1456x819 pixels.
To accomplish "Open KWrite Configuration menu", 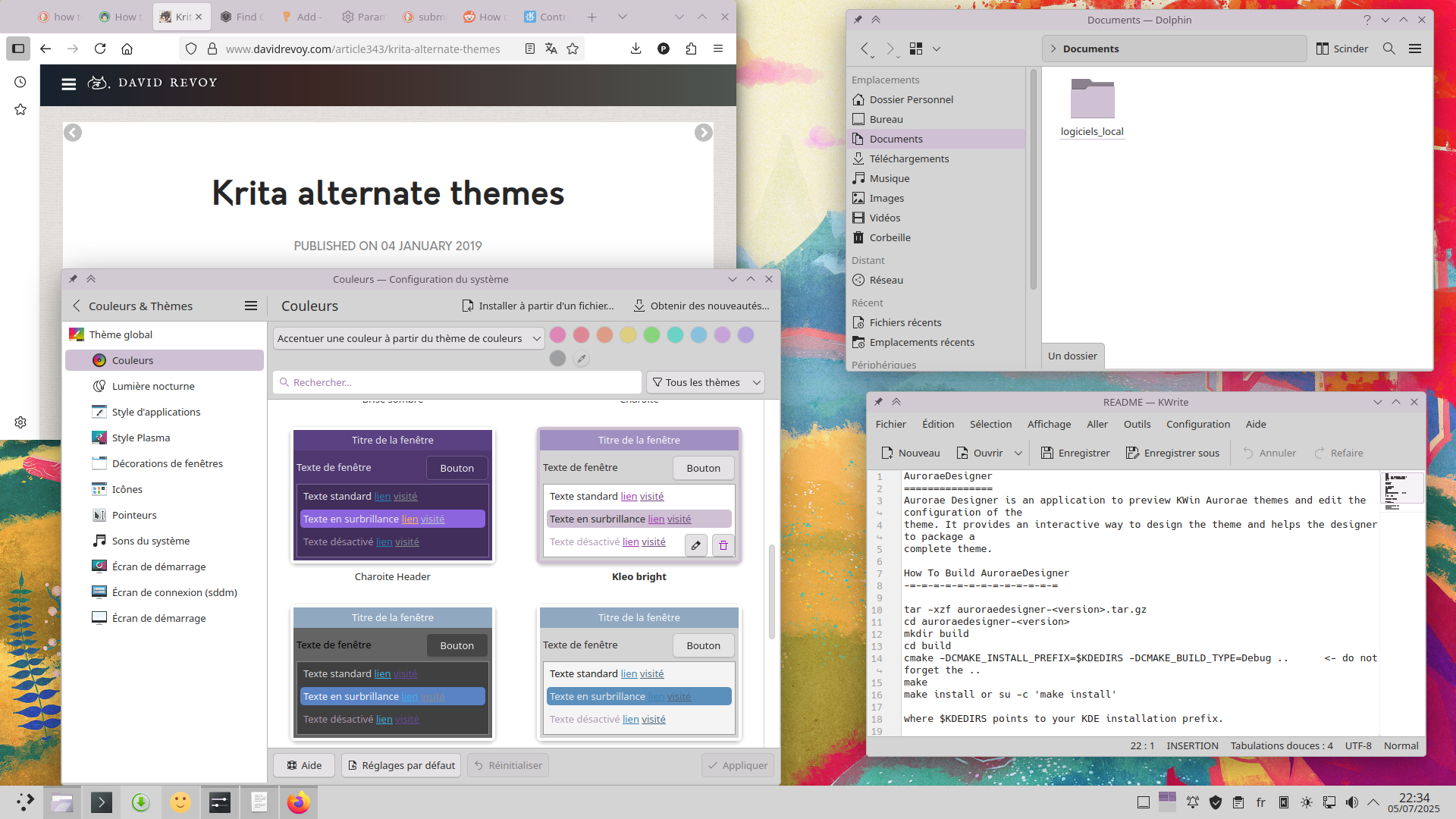I will (1198, 424).
